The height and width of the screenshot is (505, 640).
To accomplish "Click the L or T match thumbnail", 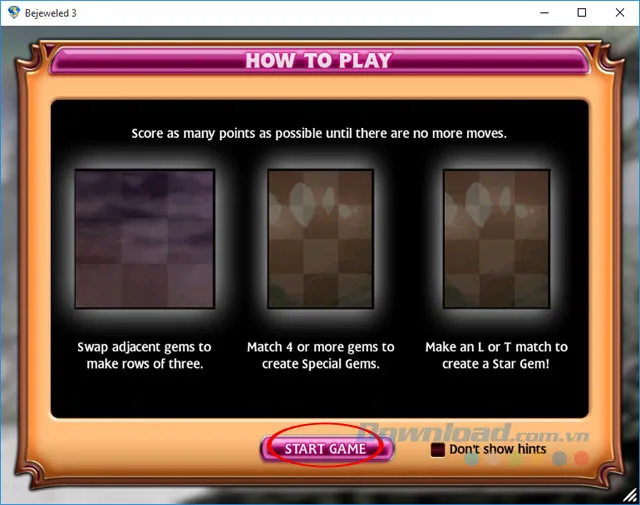I will [x=496, y=239].
